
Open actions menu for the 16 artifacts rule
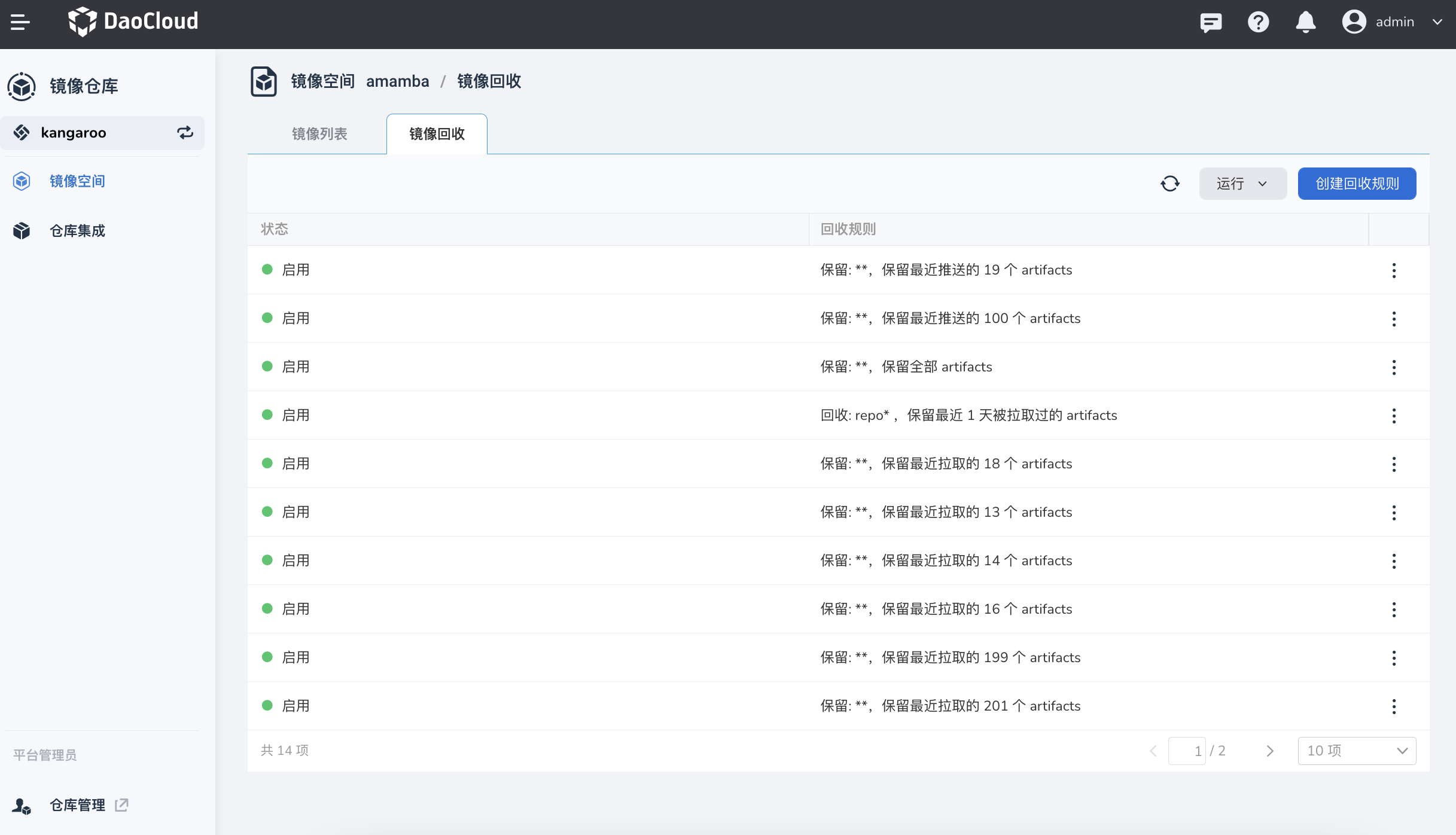point(1394,610)
